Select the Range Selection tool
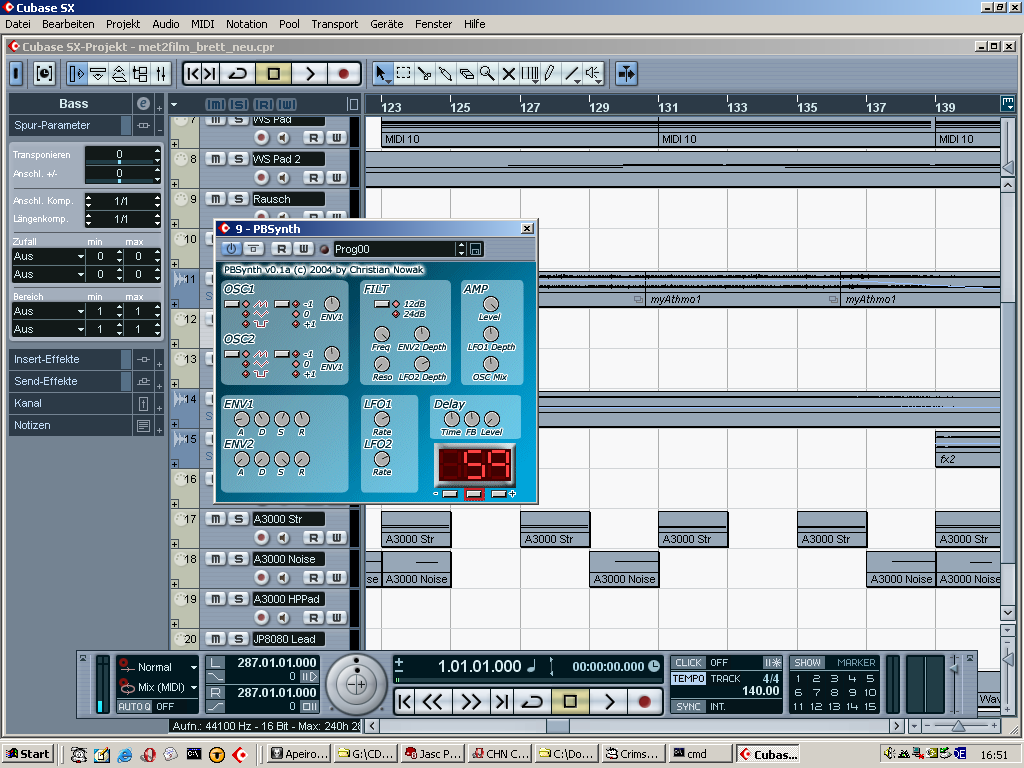 [x=403, y=73]
